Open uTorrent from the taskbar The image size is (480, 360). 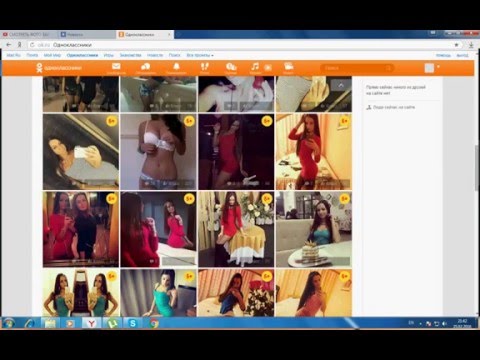[112, 323]
